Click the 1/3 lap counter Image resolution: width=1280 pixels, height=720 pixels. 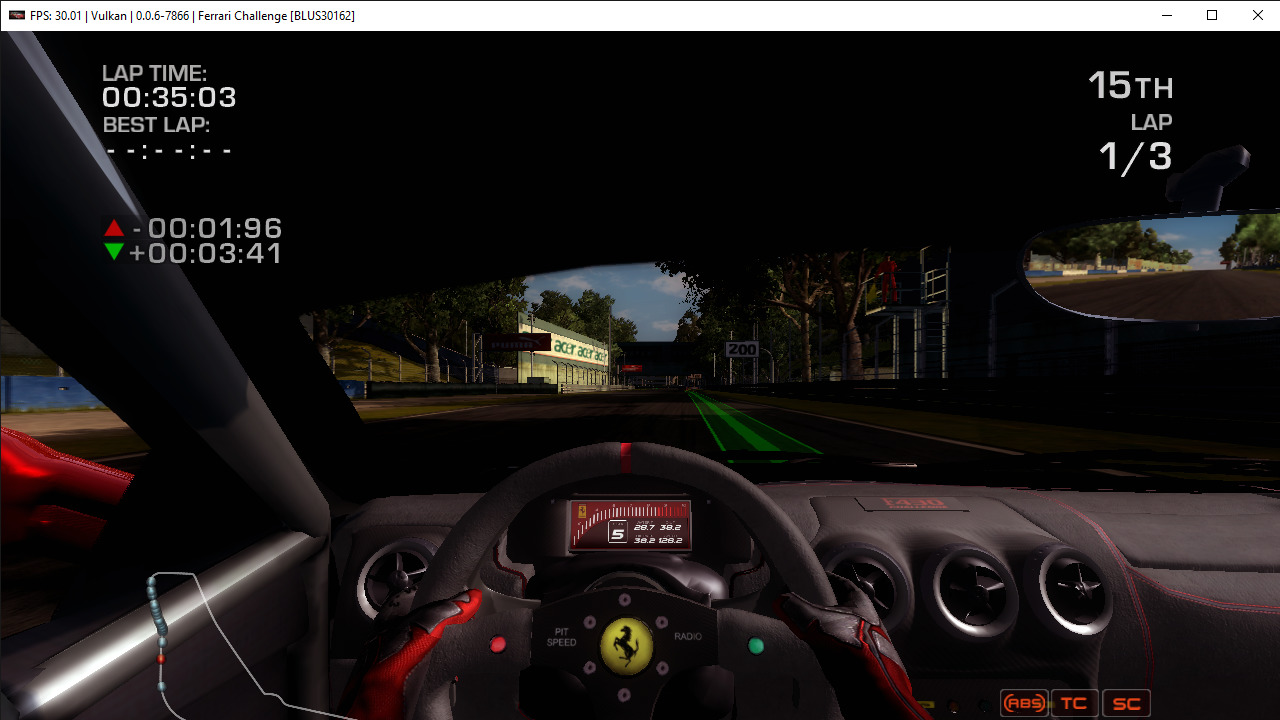pyautogui.click(x=1135, y=157)
